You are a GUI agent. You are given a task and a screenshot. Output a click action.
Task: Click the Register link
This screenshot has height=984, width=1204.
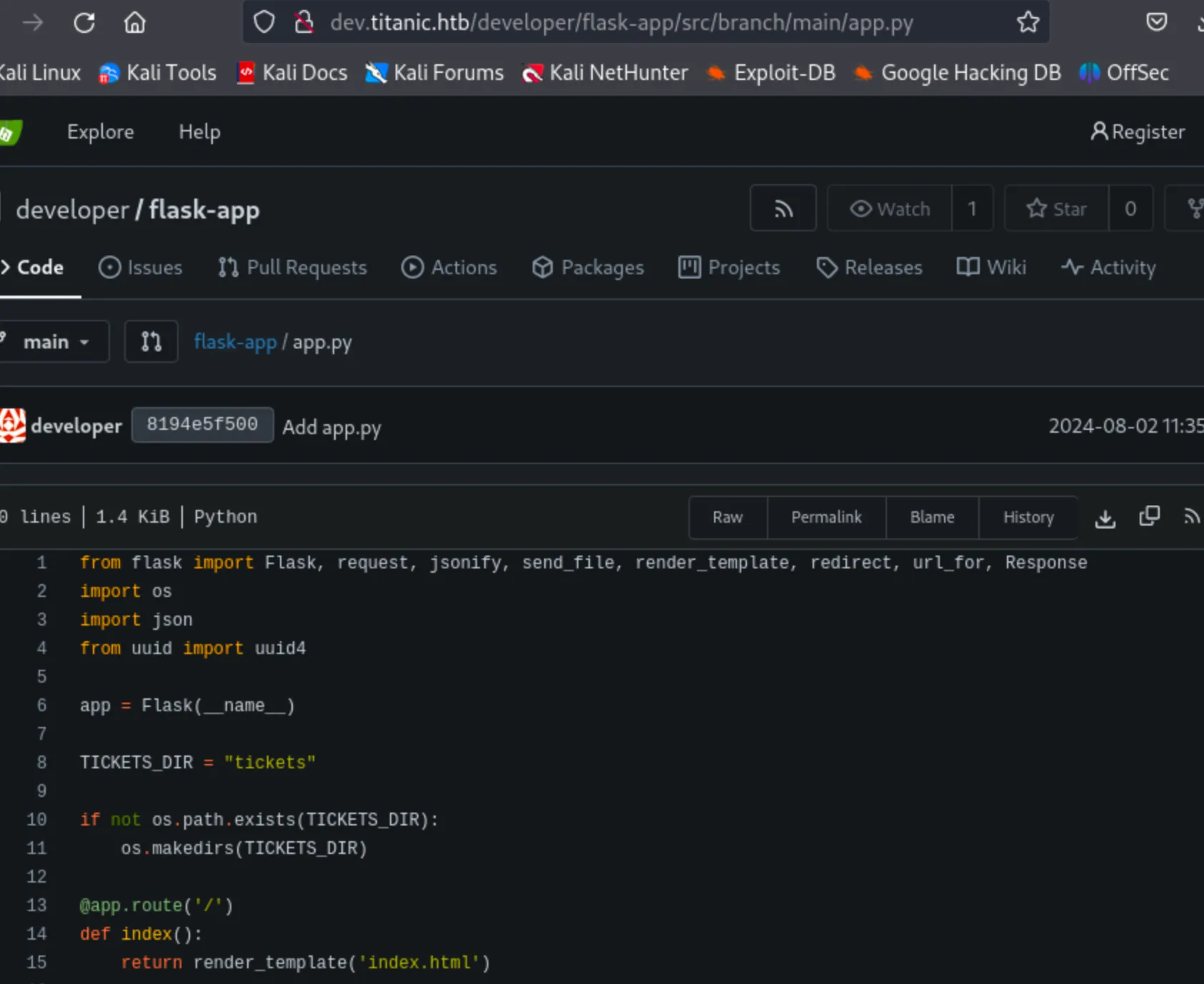click(1138, 132)
